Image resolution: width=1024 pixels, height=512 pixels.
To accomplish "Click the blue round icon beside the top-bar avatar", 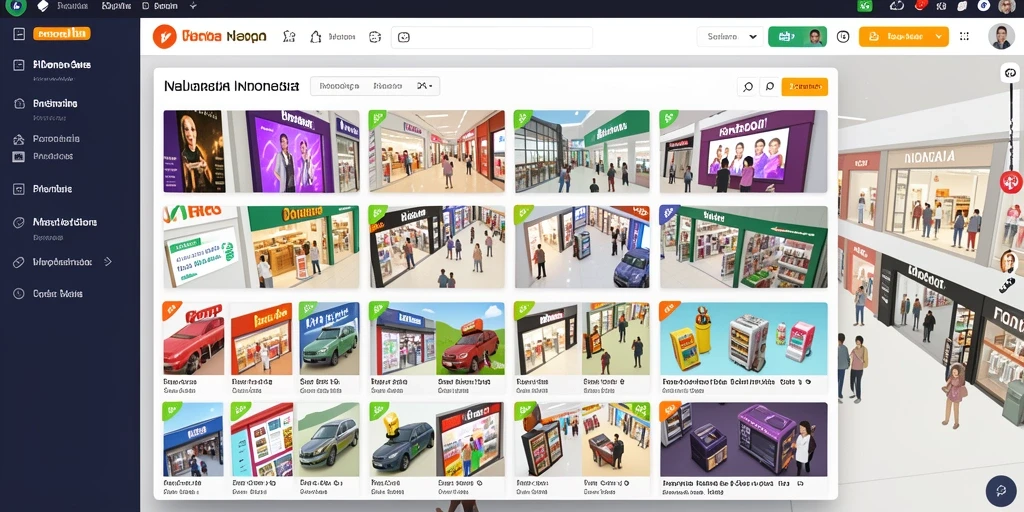I will pos(984,6).
